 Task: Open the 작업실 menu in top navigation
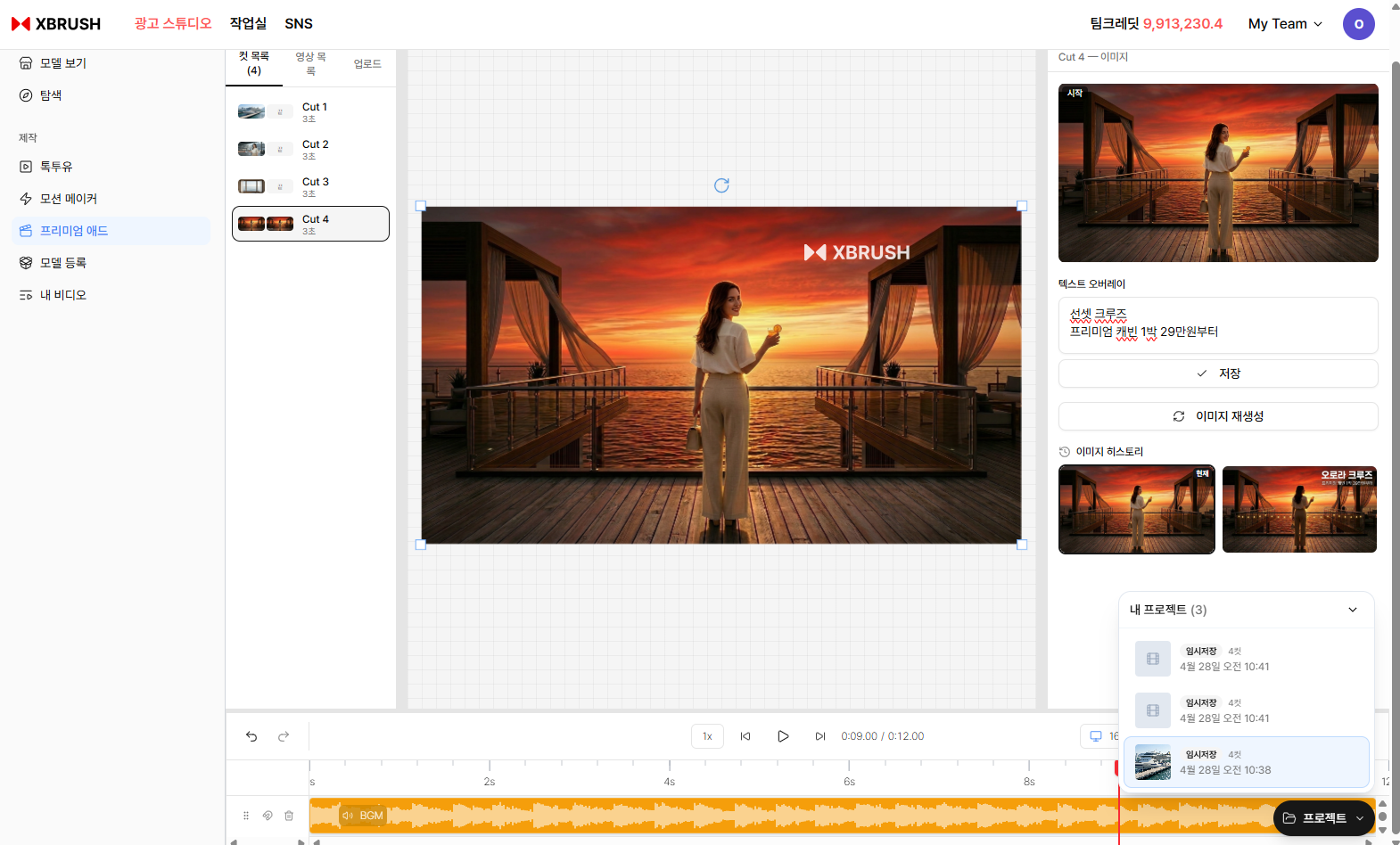[x=248, y=24]
